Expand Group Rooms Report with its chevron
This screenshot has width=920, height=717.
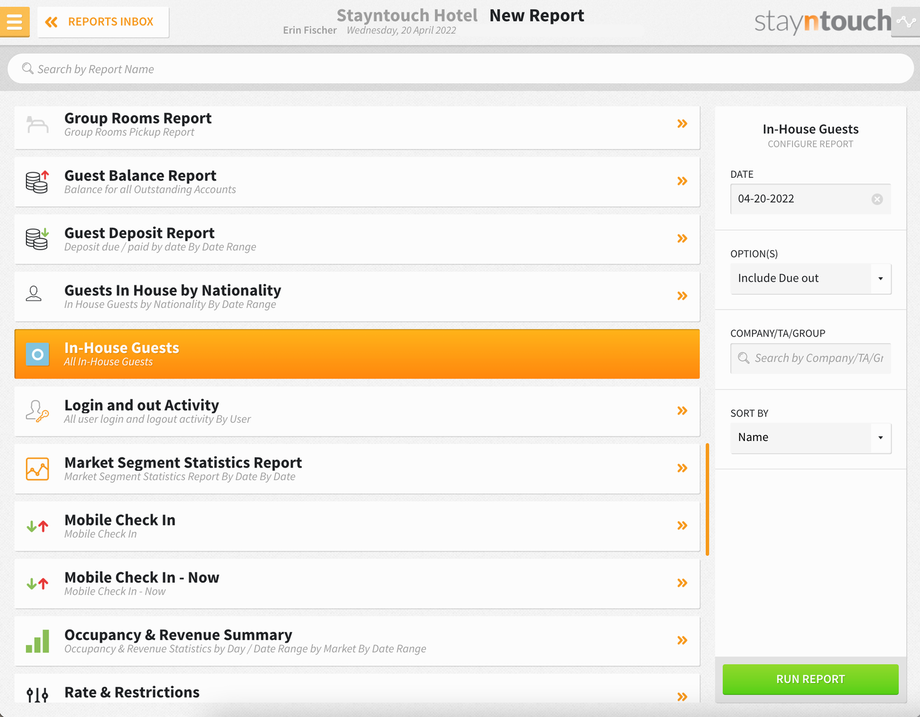pyautogui.click(x=682, y=124)
